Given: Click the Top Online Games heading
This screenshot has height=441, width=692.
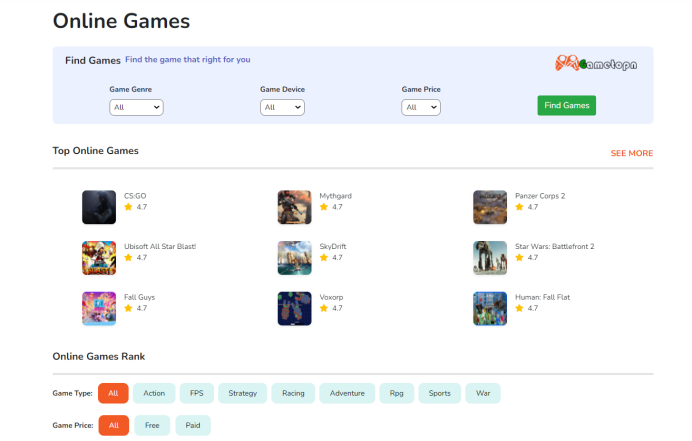Looking at the screenshot, I should (x=95, y=151).
